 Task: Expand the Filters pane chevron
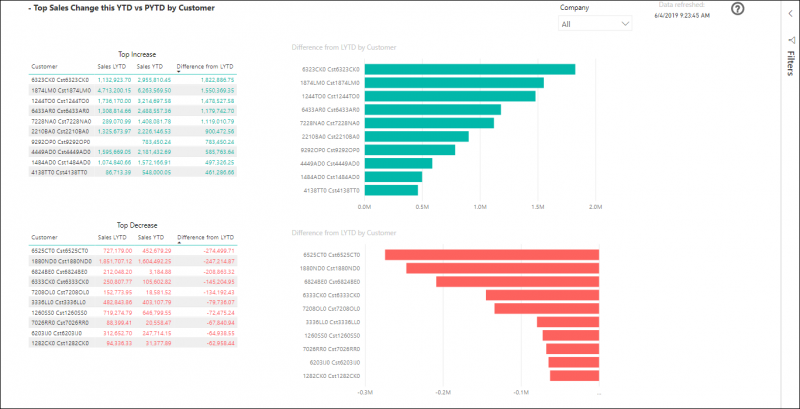(x=790, y=15)
